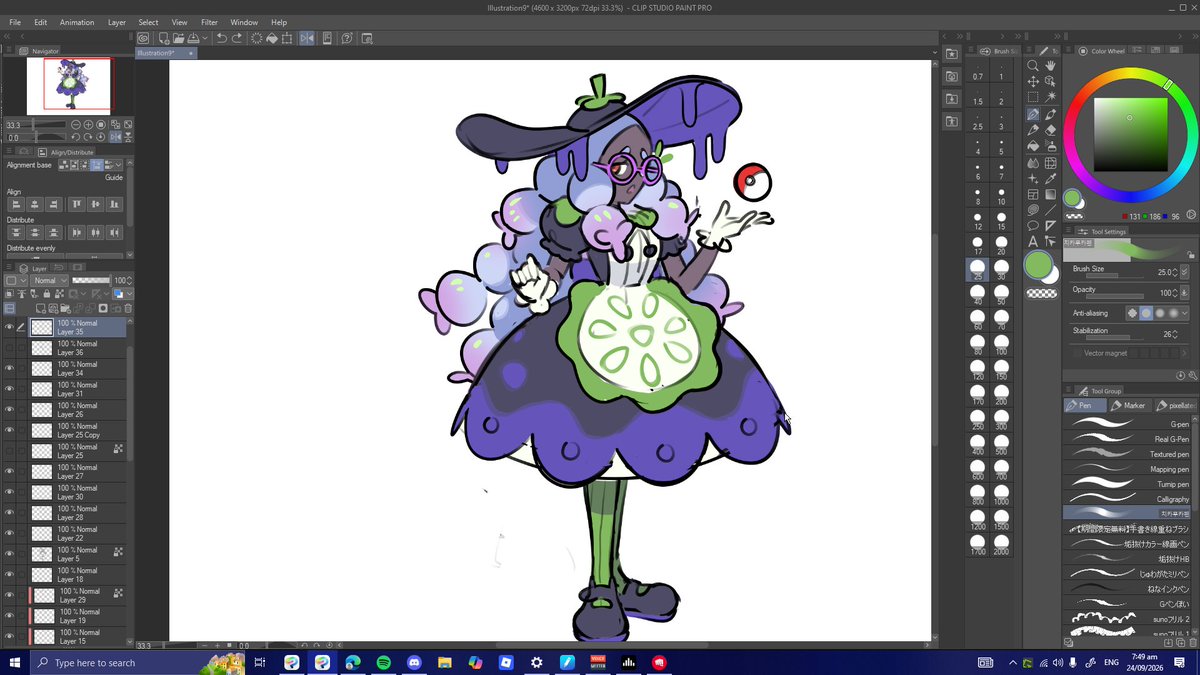Select the Operation object tool
The width and height of the screenshot is (1200, 675).
[x=1051, y=81]
